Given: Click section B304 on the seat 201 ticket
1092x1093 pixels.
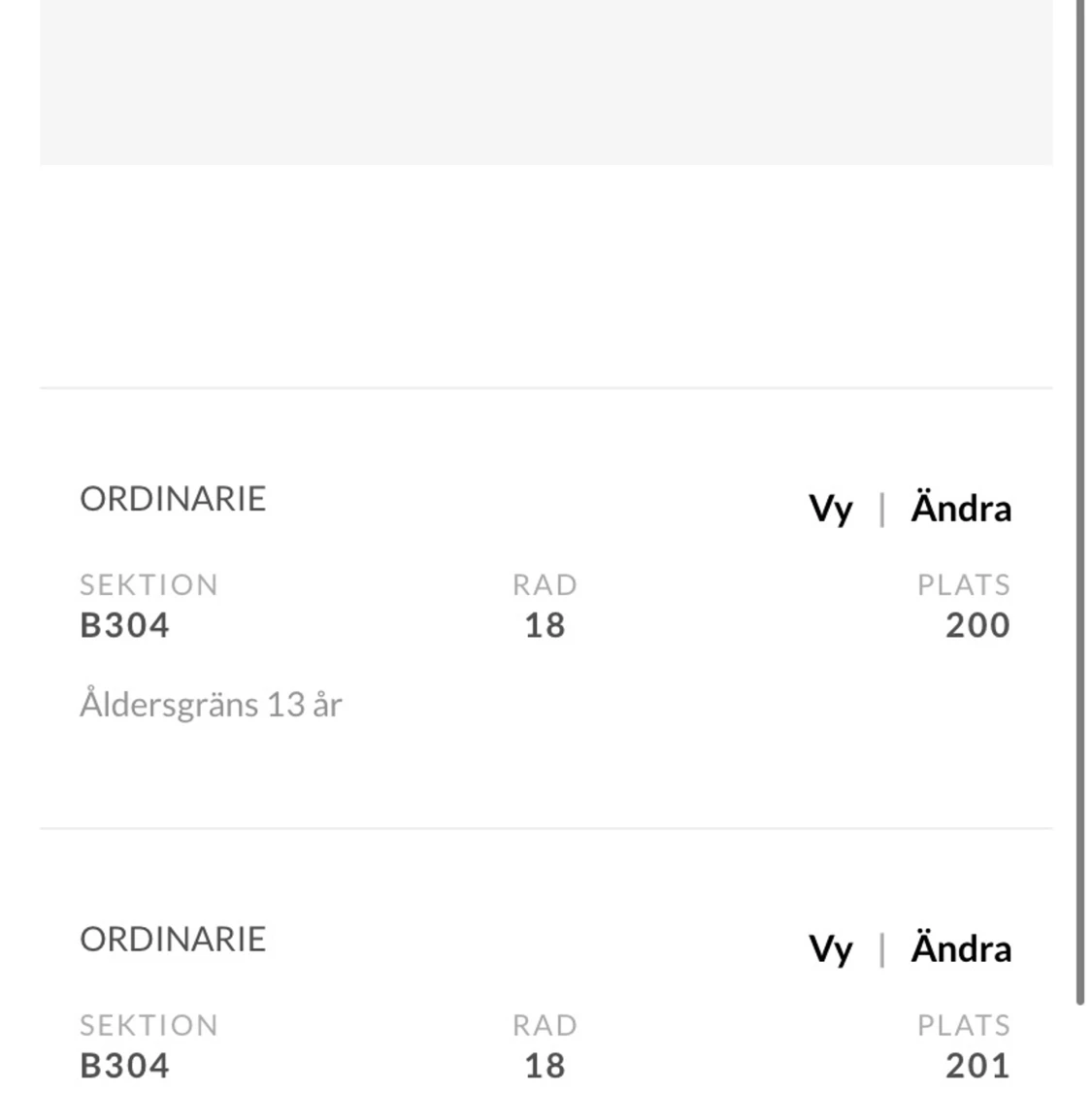Looking at the screenshot, I should tap(125, 1066).
